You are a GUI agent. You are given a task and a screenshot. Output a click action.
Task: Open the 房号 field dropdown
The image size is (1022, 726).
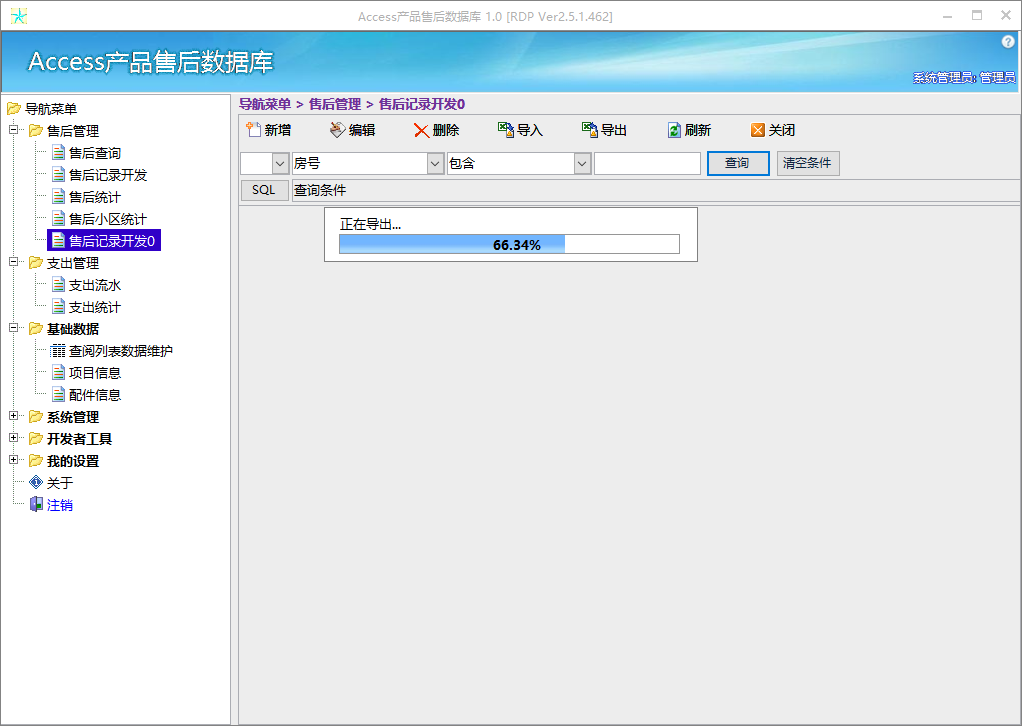tap(435, 164)
